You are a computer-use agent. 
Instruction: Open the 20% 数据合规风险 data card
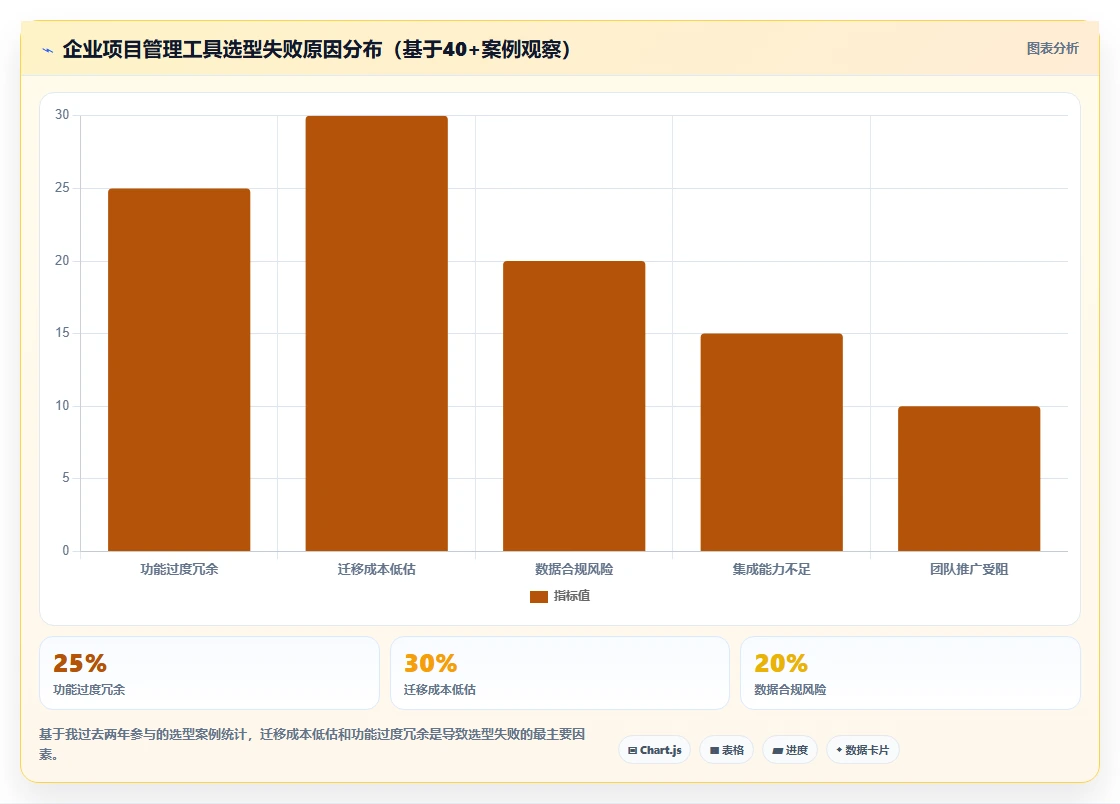coord(911,673)
